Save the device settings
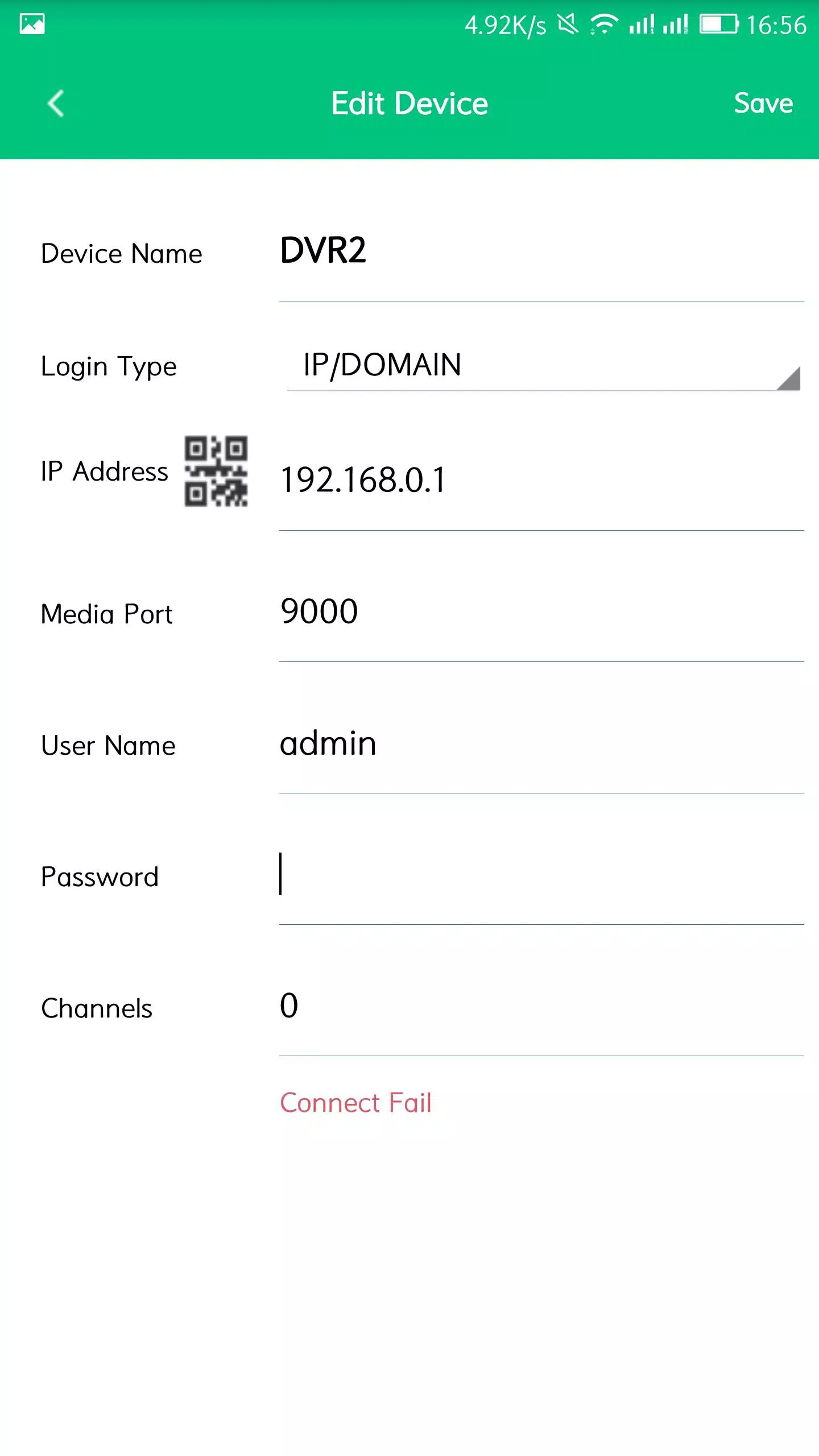 pos(763,104)
